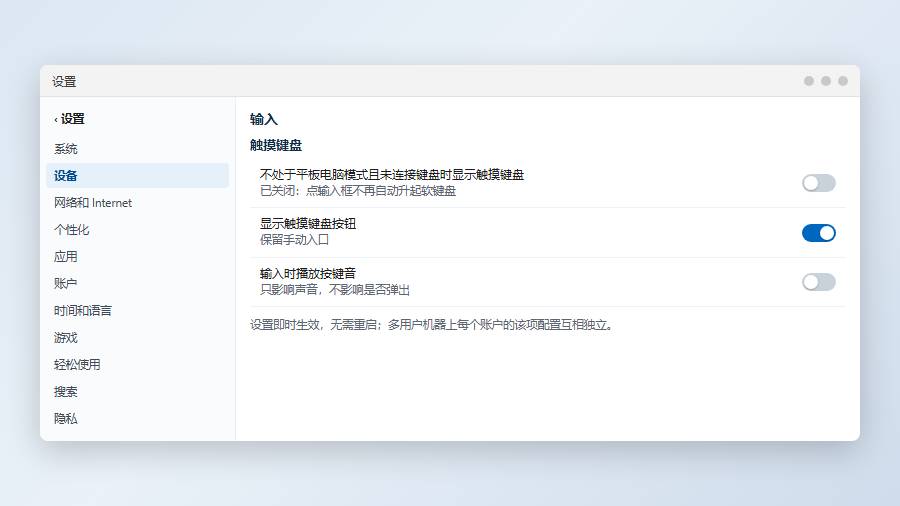
Task: Select 设备 in the sidebar
Action: click(138, 176)
